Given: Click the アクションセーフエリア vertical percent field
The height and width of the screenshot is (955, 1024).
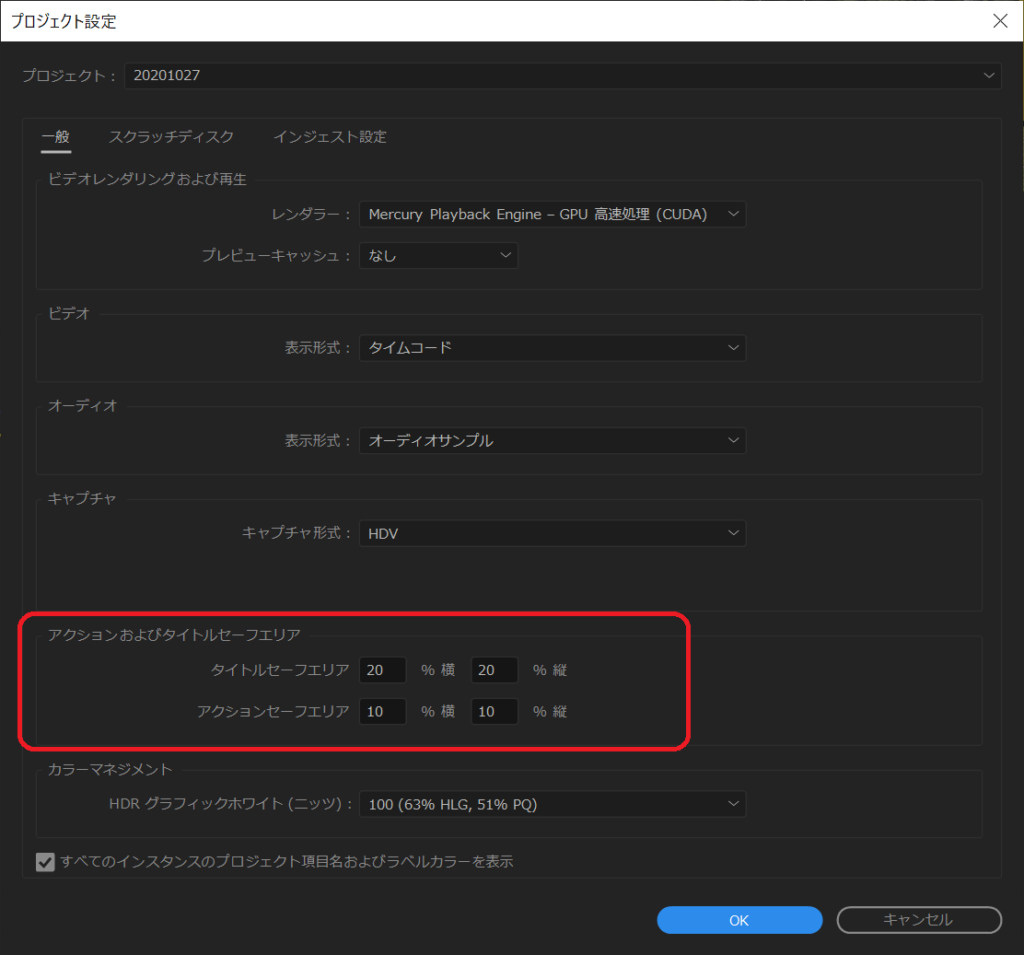Looking at the screenshot, I should 494,711.
